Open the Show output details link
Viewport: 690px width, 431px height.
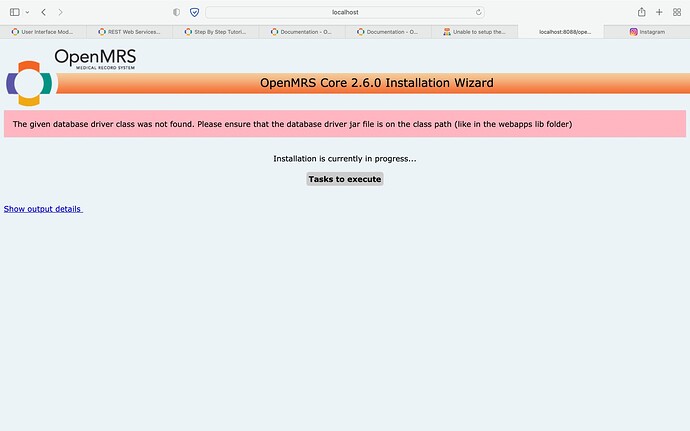click(43, 209)
